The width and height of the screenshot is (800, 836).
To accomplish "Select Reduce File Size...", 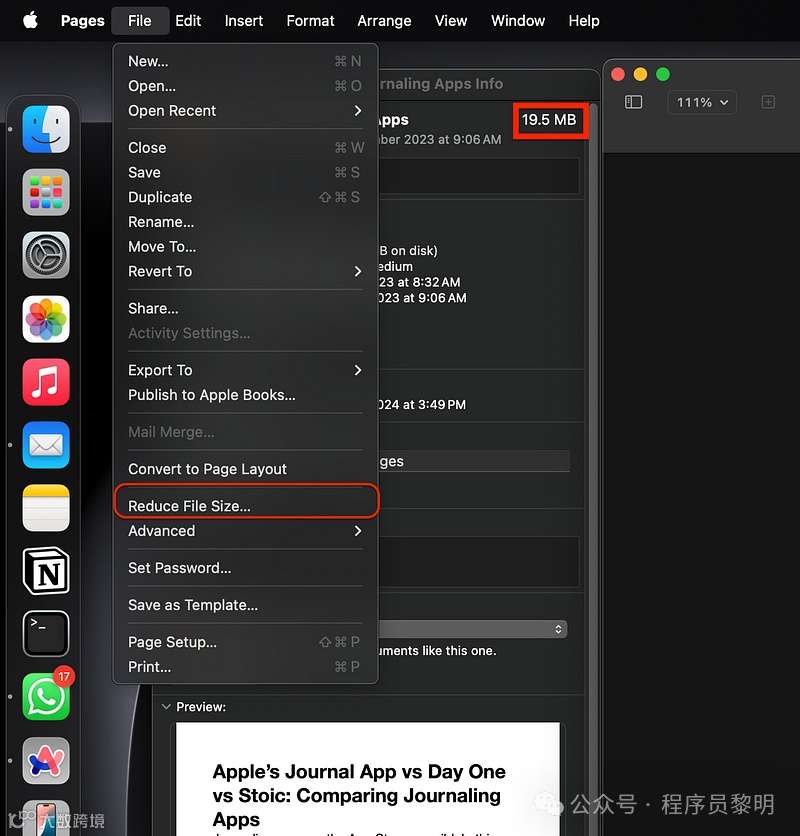I will click(245, 505).
